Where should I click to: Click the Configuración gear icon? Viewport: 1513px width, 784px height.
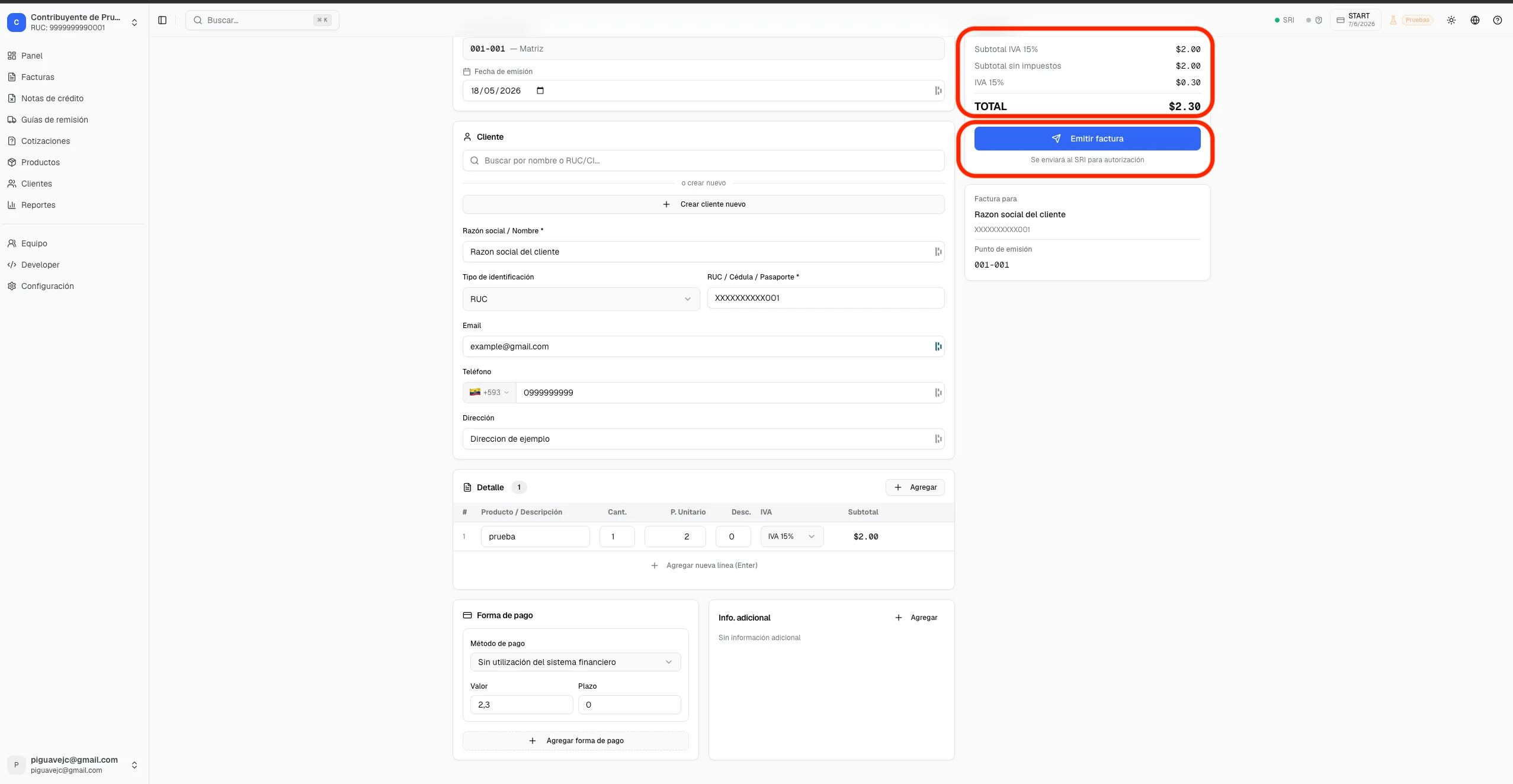pos(12,286)
